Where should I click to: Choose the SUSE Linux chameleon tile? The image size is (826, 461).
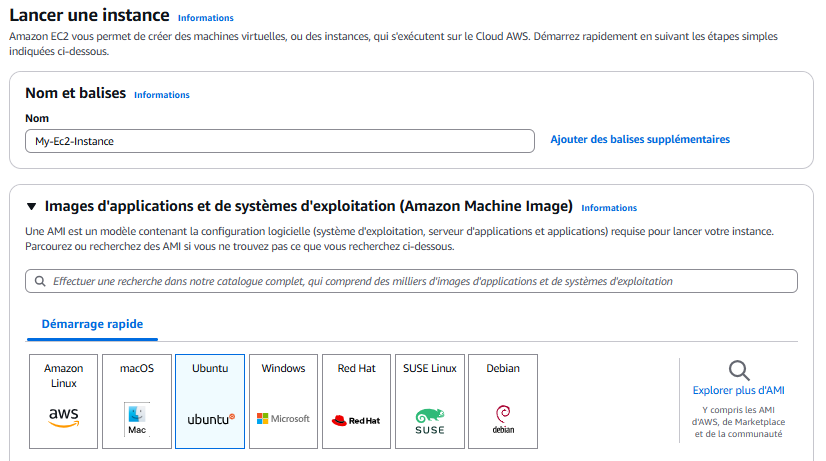[430, 401]
